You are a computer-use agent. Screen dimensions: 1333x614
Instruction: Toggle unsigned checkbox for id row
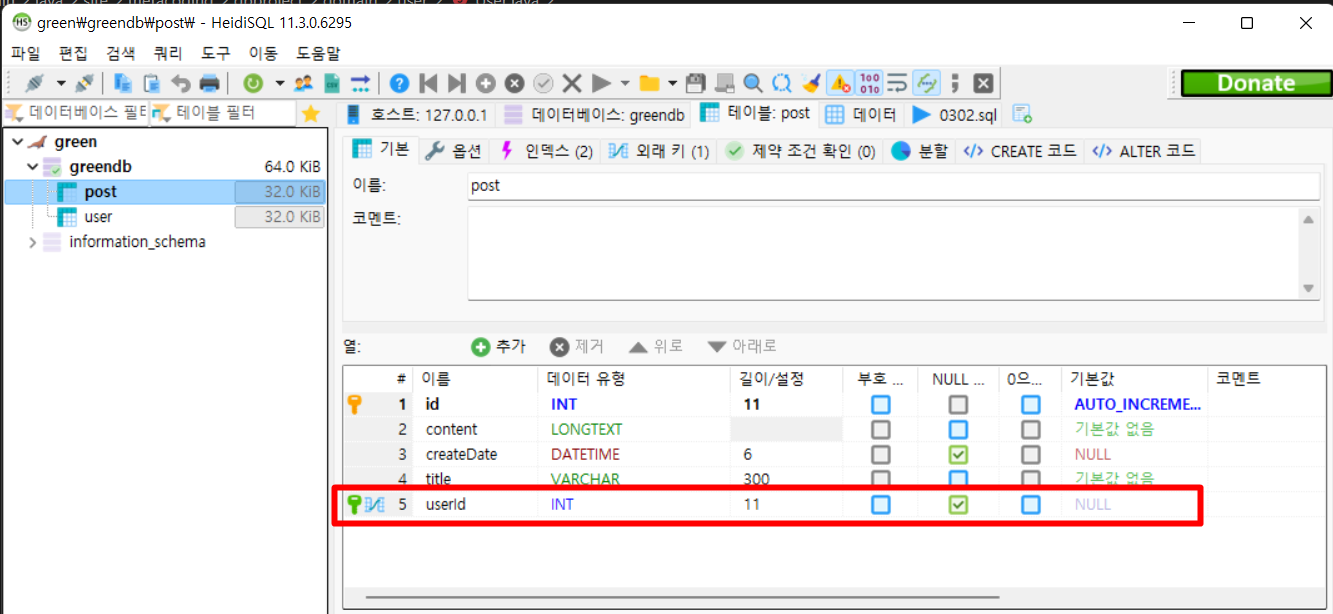point(881,405)
